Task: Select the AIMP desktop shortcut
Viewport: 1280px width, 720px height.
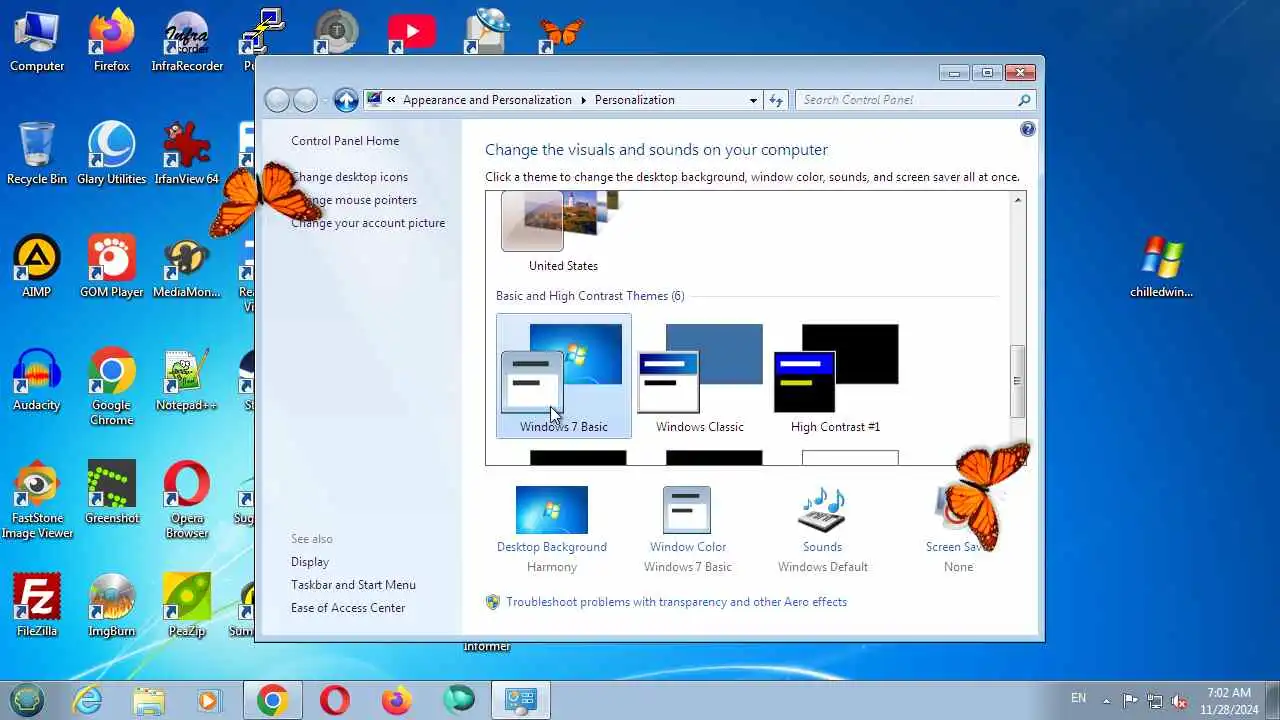Action: [x=37, y=268]
